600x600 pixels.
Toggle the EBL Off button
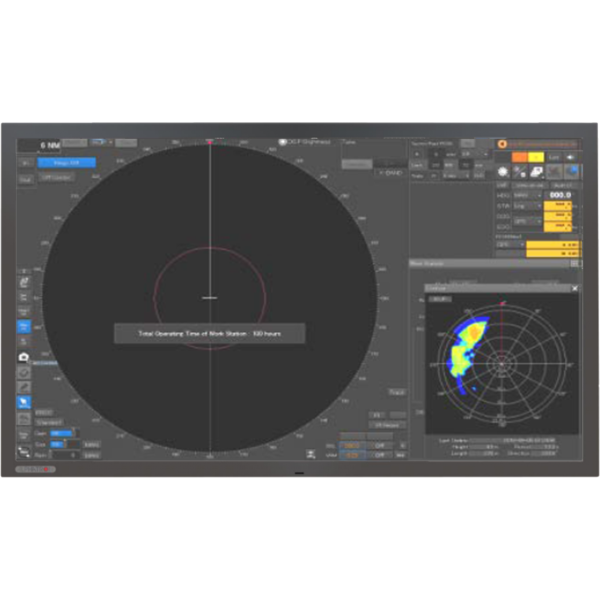(379, 446)
